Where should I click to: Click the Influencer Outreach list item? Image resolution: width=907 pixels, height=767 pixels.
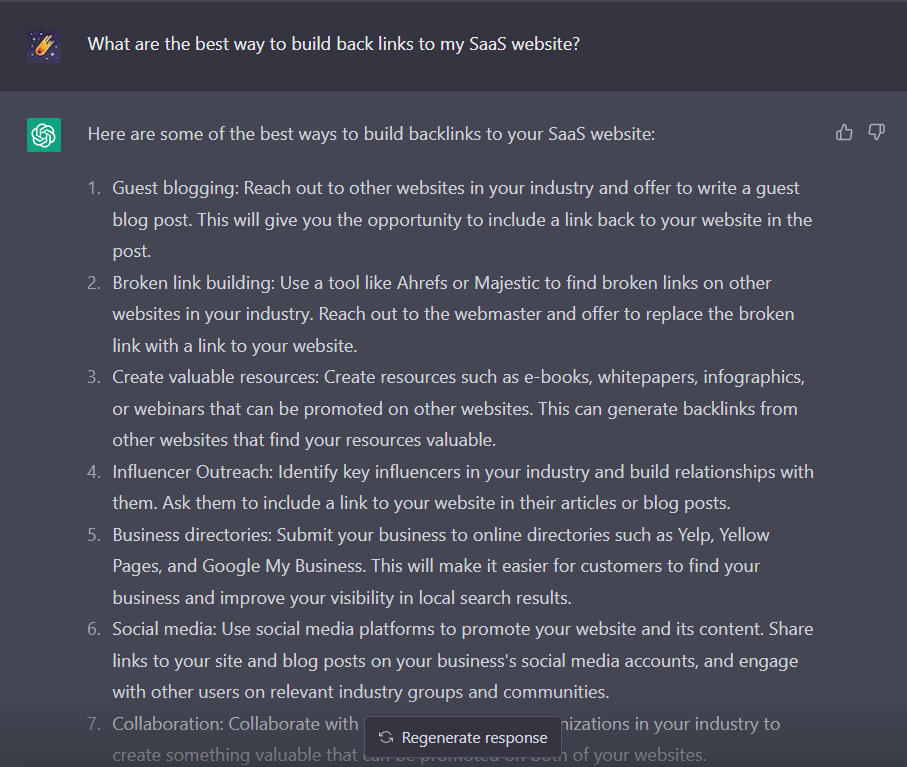tap(463, 487)
